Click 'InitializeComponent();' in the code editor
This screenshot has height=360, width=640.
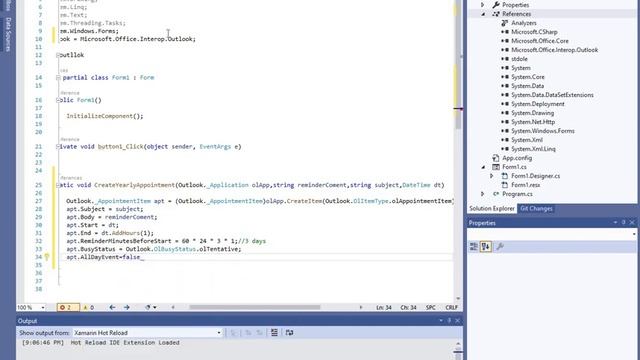[x=105, y=116]
